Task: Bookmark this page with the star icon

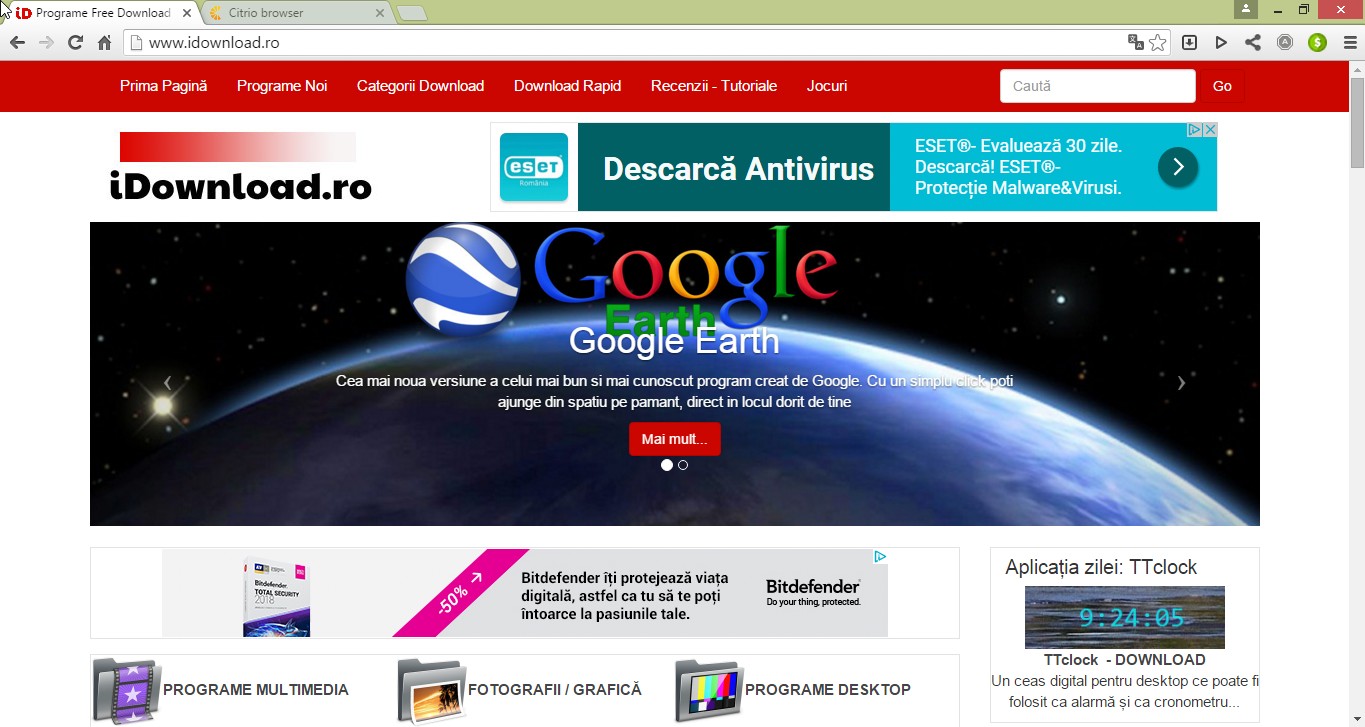Action: tap(1157, 42)
